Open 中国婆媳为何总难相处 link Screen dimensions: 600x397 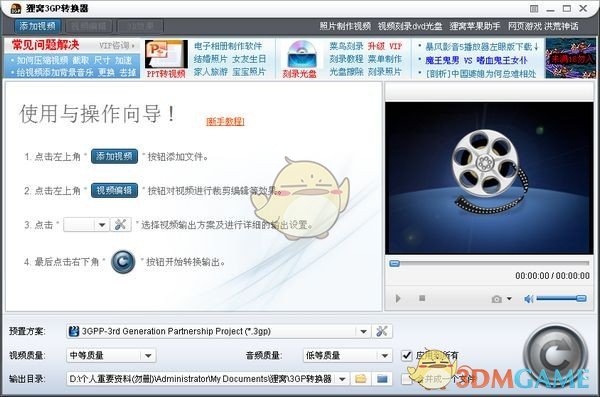[x=481, y=73]
